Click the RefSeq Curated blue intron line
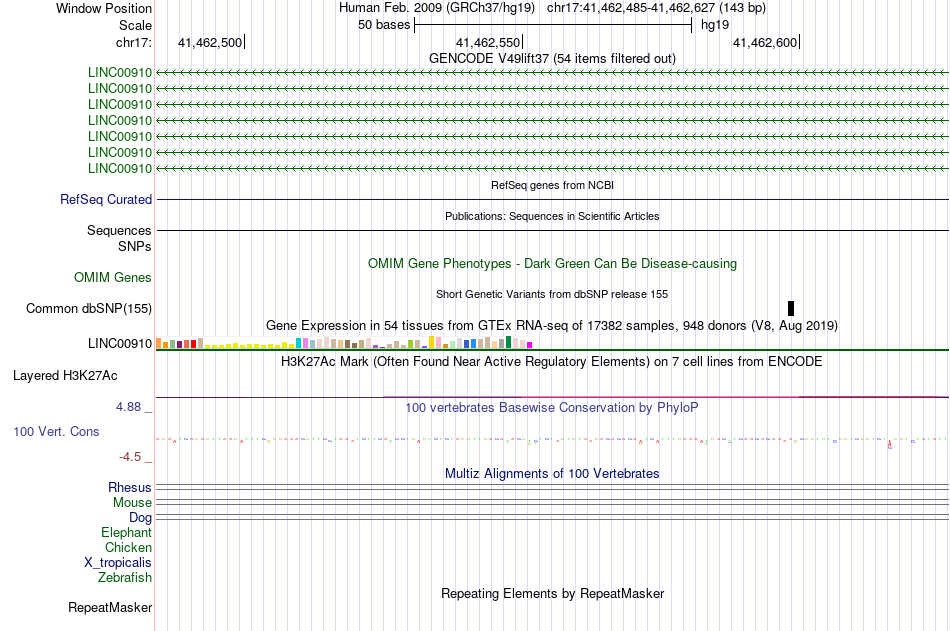 (553, 199)
